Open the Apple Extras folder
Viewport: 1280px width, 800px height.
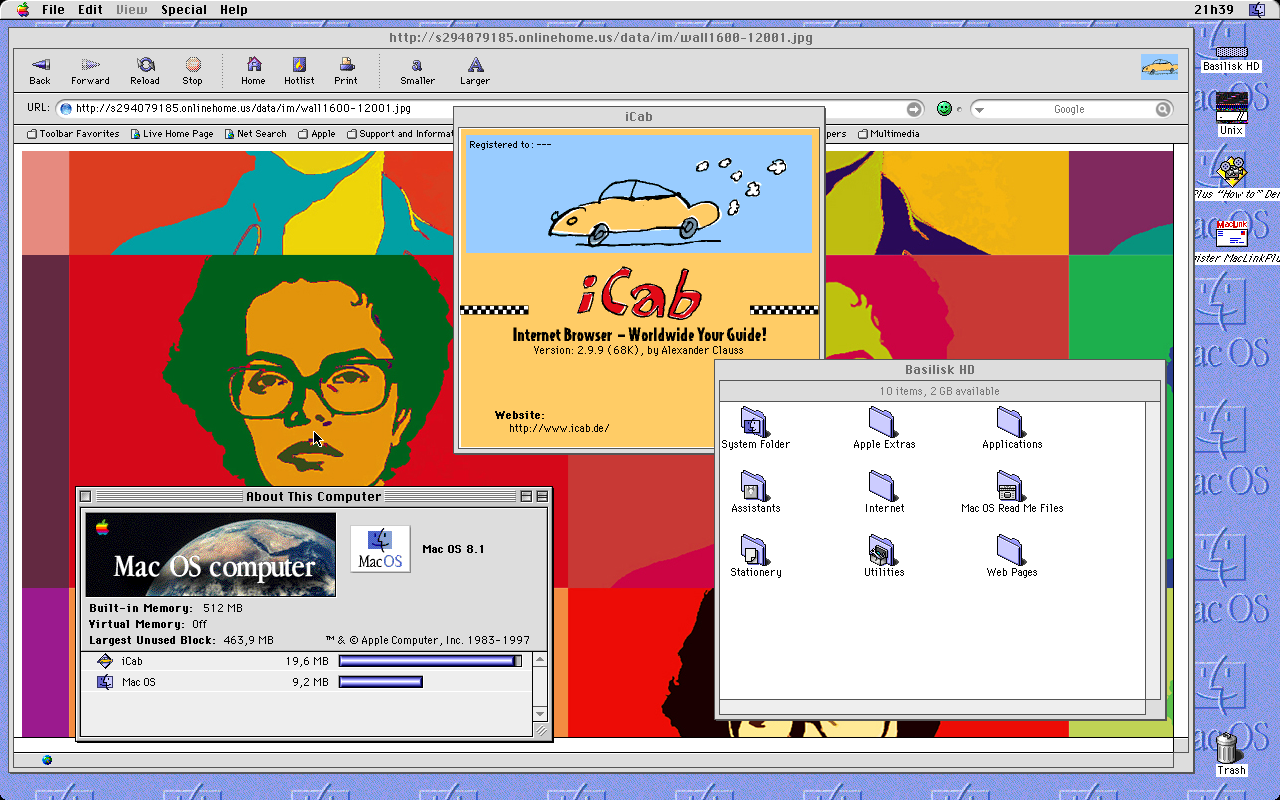click(x=884, y=428)
